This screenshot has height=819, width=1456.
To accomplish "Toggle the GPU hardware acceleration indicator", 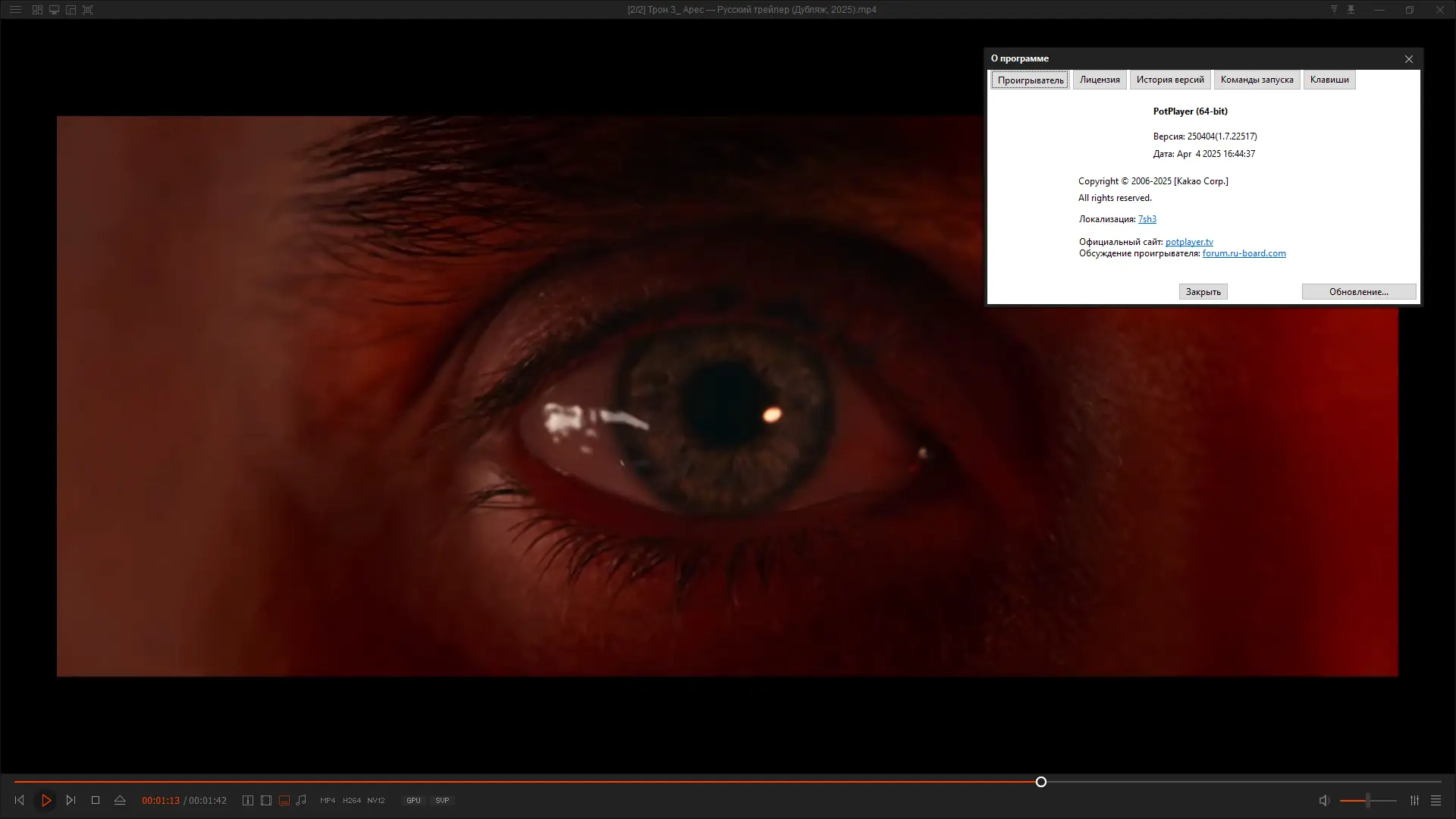I will tap(413, 800).
